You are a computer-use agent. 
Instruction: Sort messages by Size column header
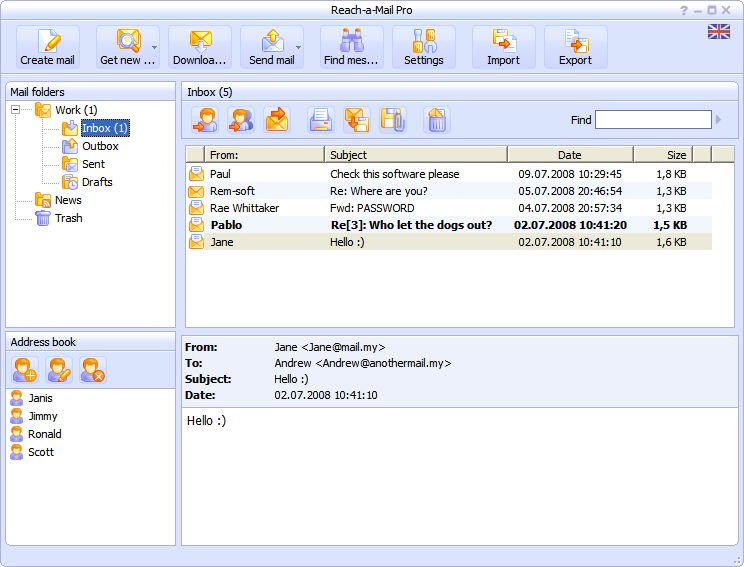coord(663,155)
